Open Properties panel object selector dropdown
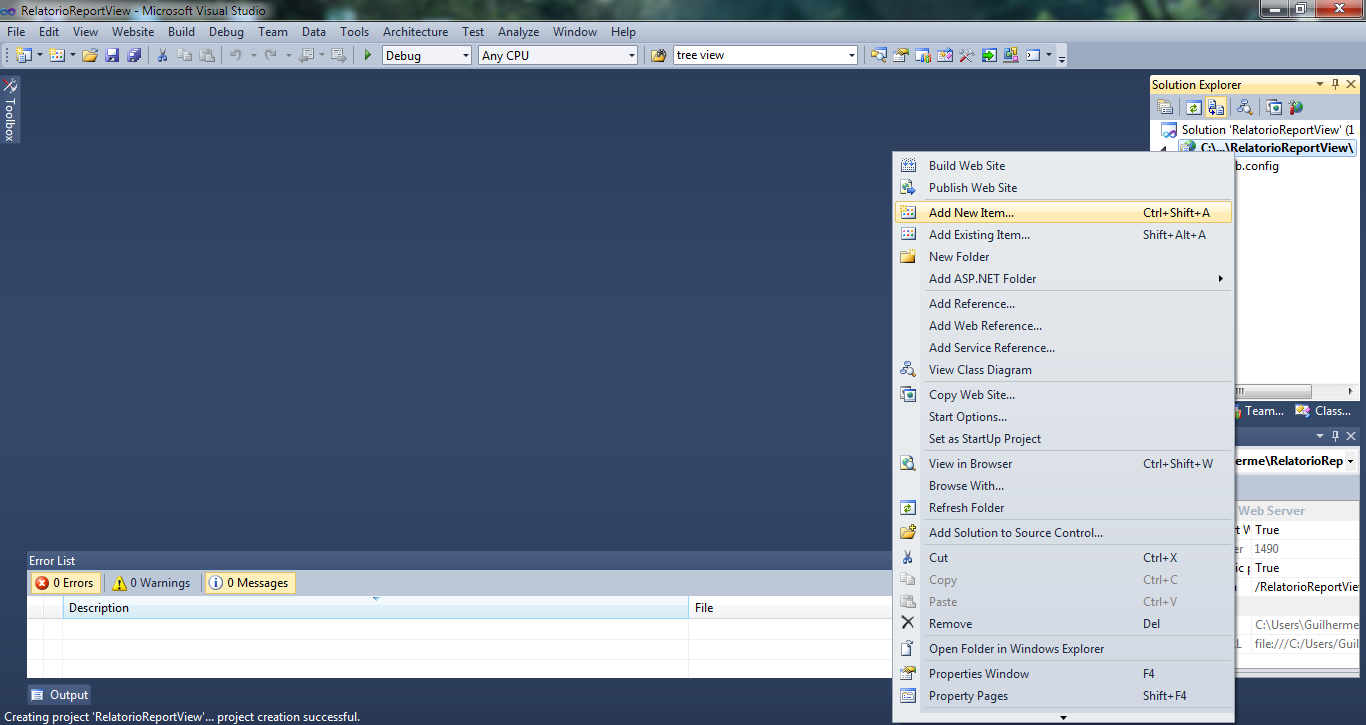 pyautogui.click(x=1350, y=461)
